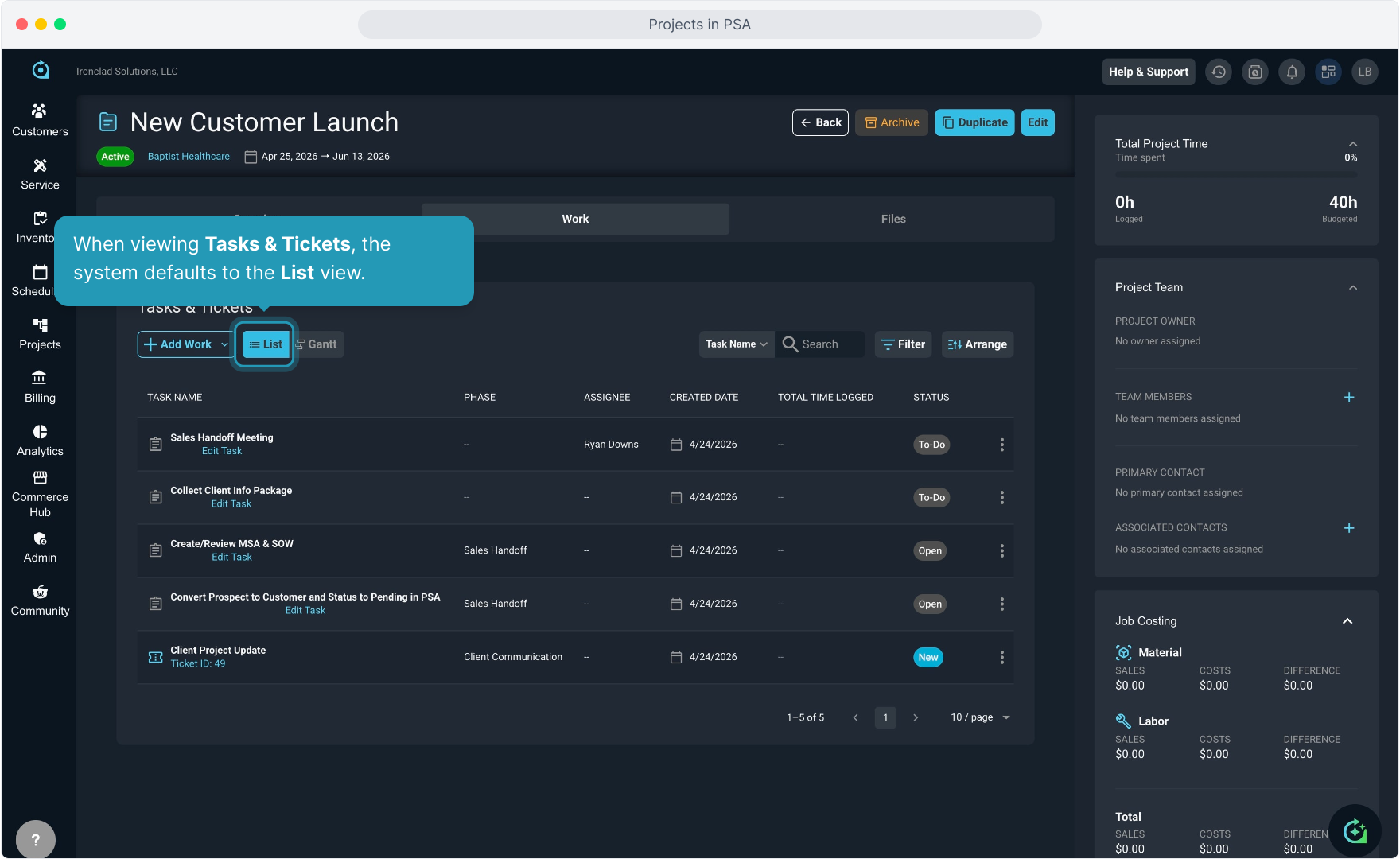
Task: Click Edit Task under Convert Prospect to Customer
Action: pyautogui.click(x=305, y=611)
